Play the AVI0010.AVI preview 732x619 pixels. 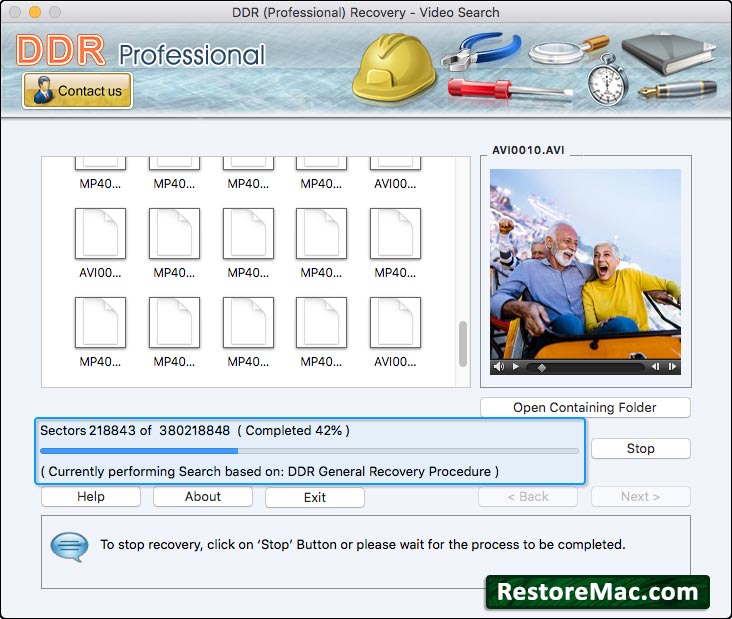[x=515, y=366]
